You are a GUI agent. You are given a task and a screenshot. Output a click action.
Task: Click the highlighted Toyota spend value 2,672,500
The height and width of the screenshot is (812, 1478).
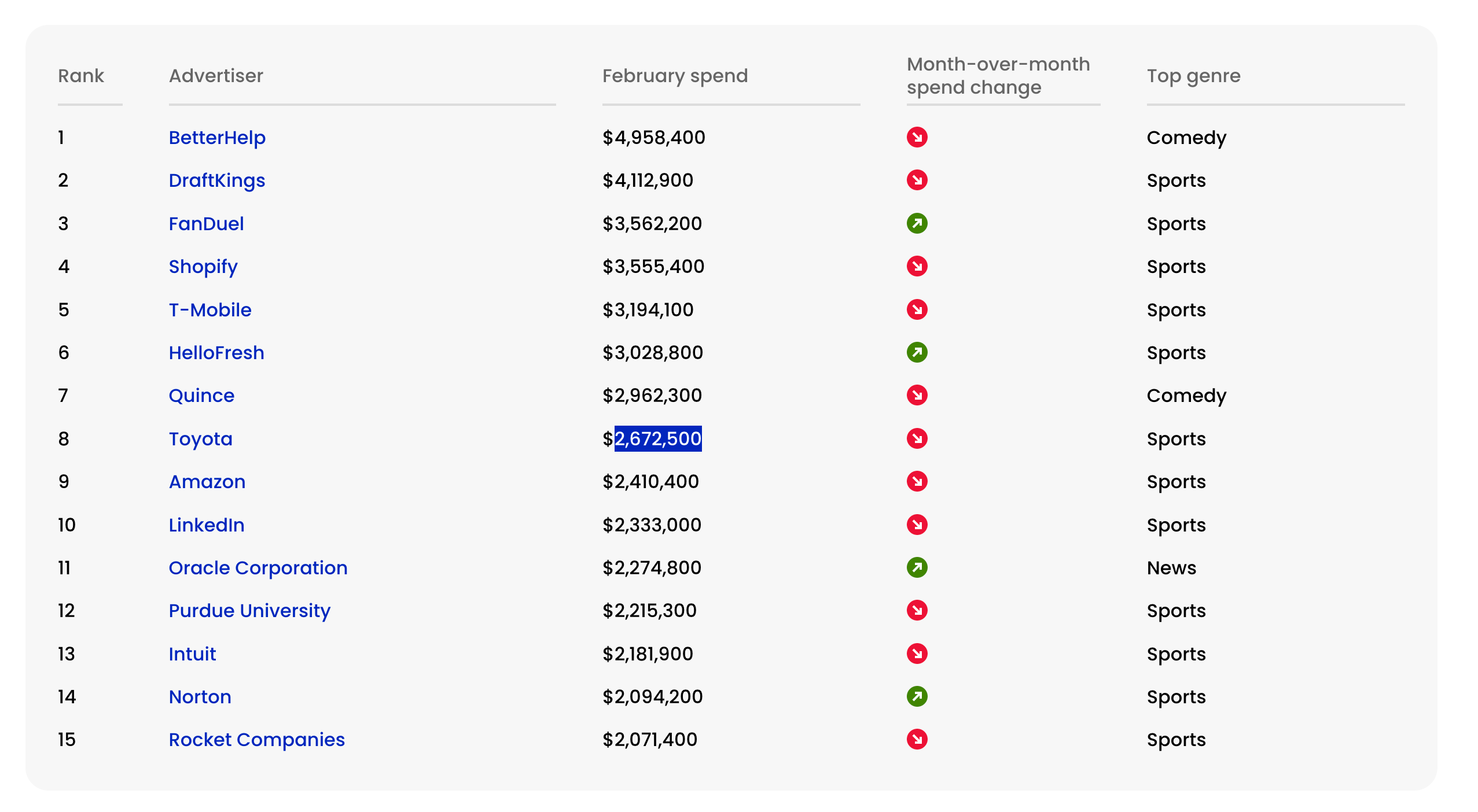click(x=658, y=439)
